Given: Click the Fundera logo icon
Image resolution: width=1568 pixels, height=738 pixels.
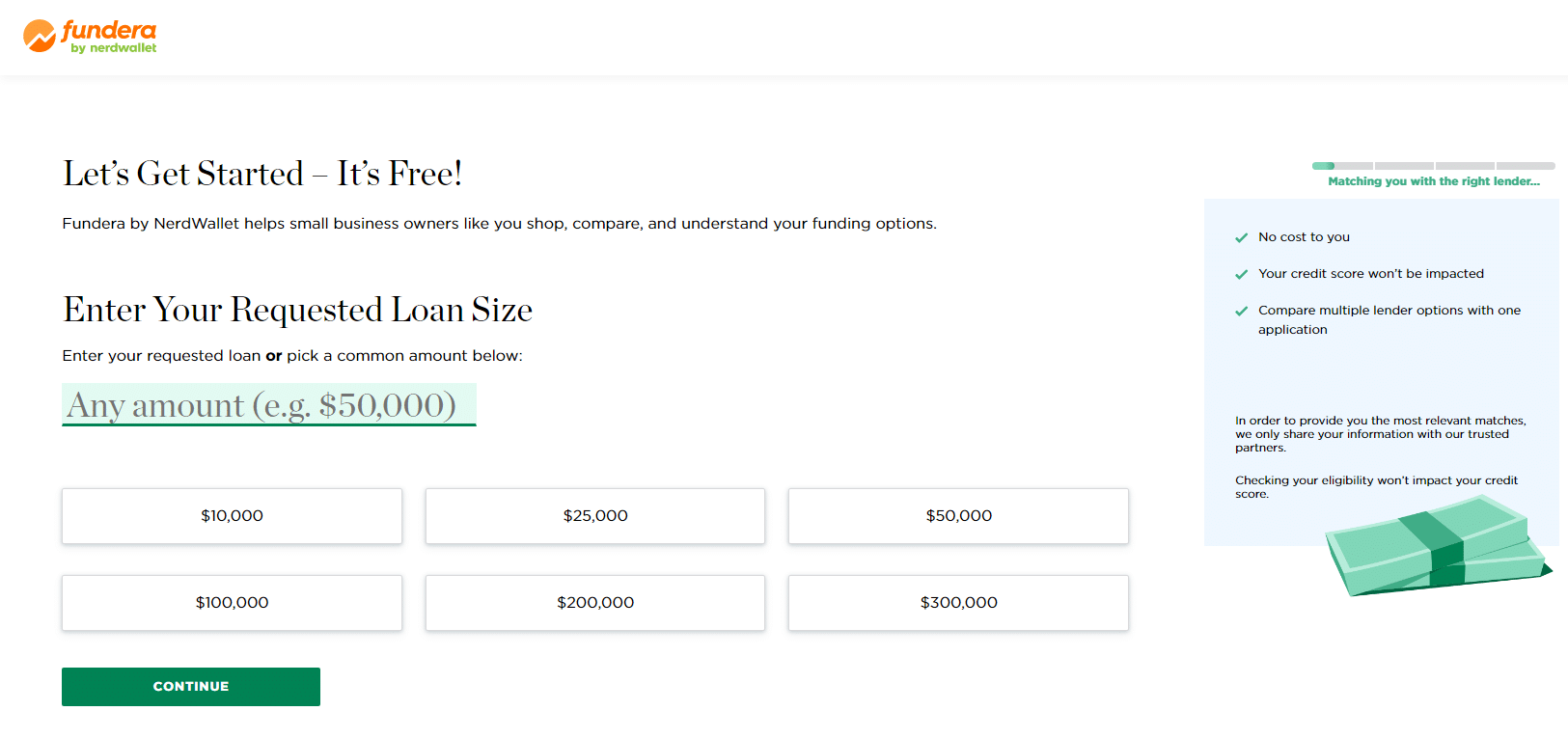Looking at the screenshot, I should (x=40, y=36).
